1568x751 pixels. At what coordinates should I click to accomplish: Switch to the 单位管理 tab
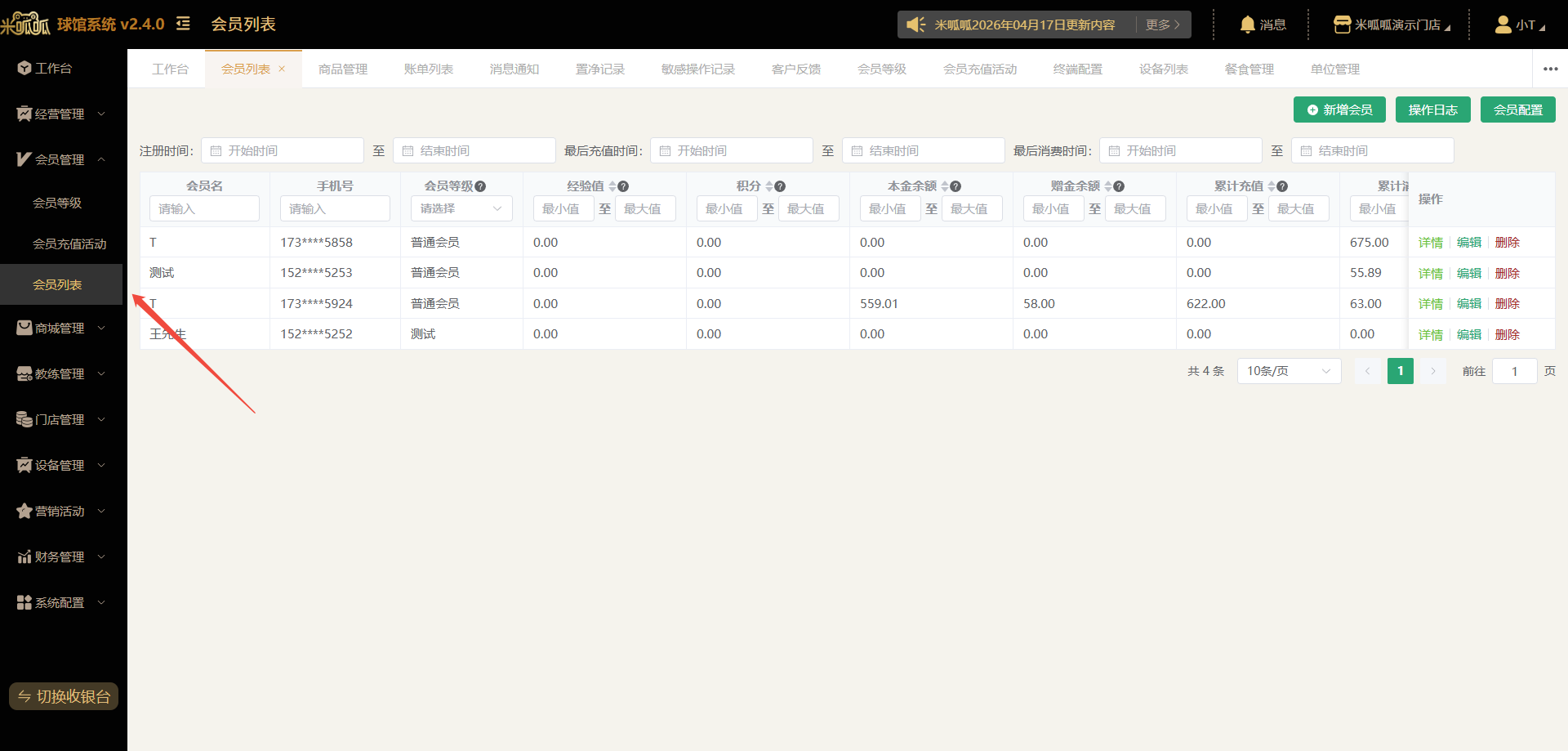[x=1335, y=69]
